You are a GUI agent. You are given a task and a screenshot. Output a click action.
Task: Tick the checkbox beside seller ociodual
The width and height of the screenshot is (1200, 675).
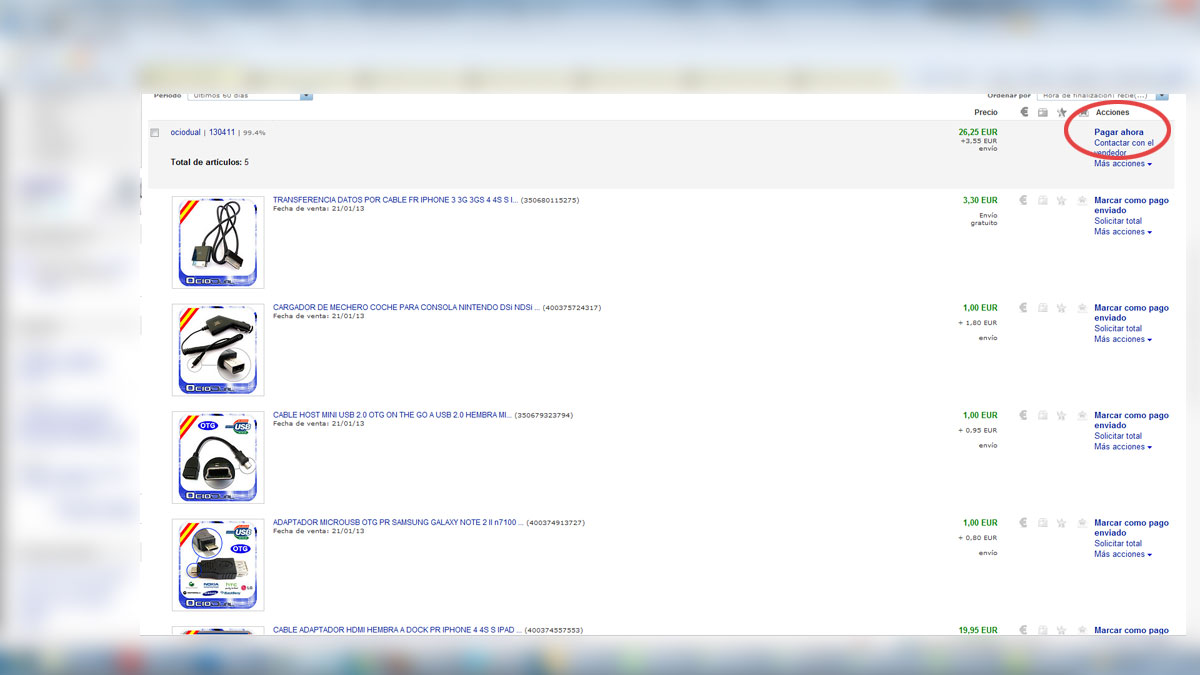[155, 132]
